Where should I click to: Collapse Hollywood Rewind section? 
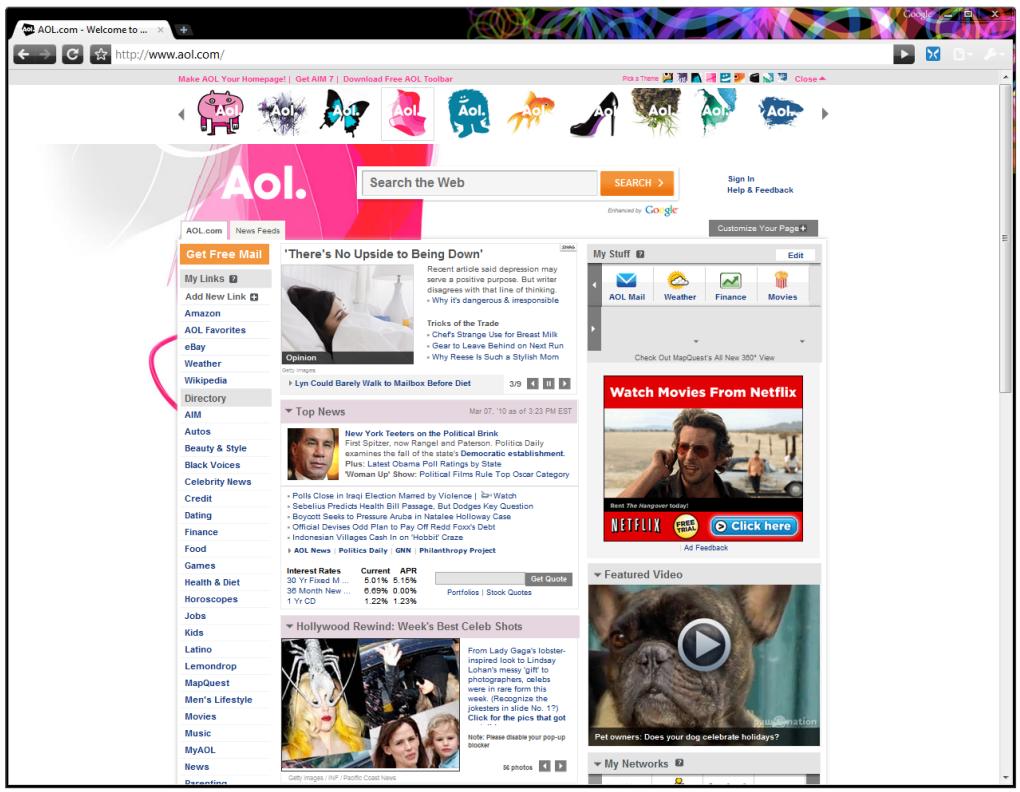point(289,626)
